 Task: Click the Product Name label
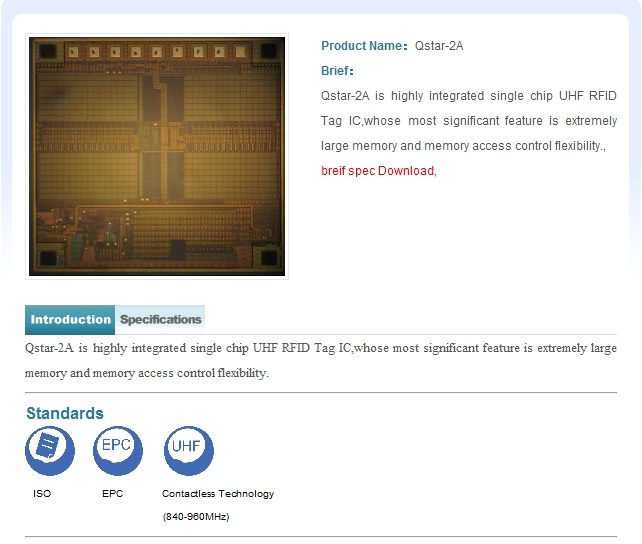[364, 46]
